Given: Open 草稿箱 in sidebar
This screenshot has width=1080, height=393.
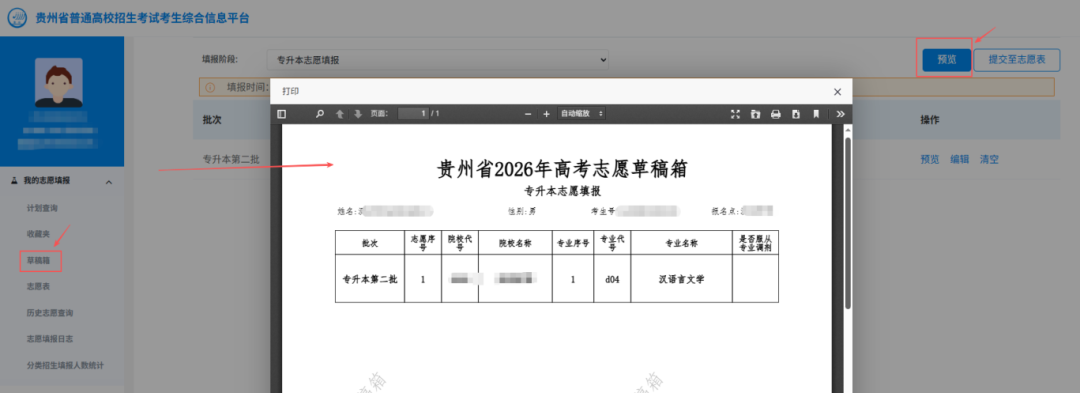Looking at the screenshot, I should tap(38, 261).
